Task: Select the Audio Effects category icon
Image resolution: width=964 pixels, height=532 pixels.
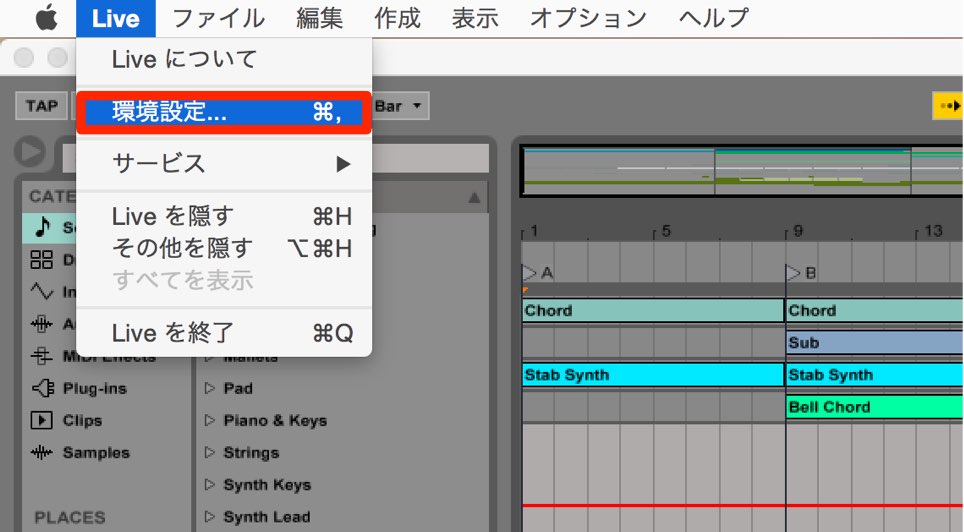Action: (42, 324)
